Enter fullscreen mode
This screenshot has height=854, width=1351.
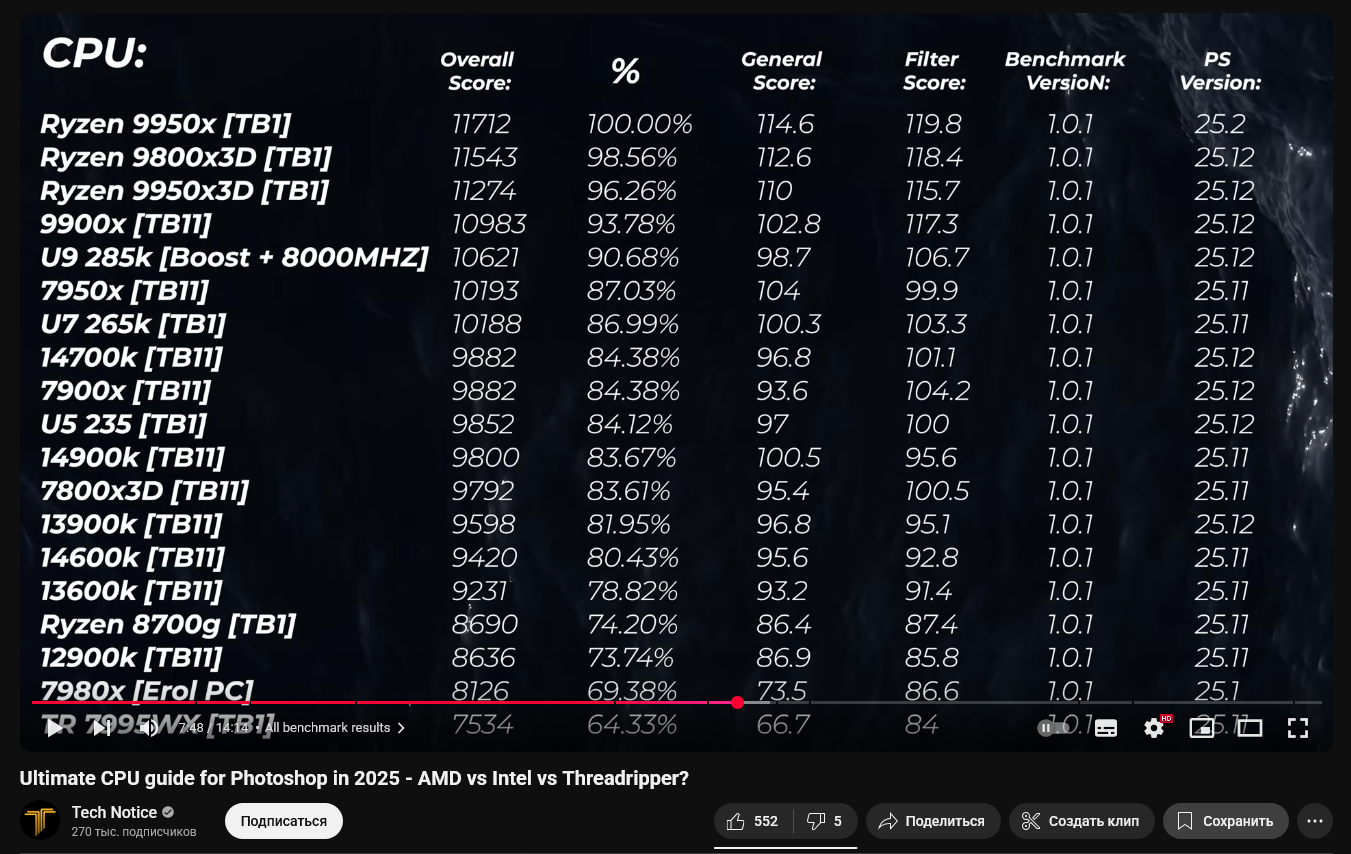pos(1298,728)
